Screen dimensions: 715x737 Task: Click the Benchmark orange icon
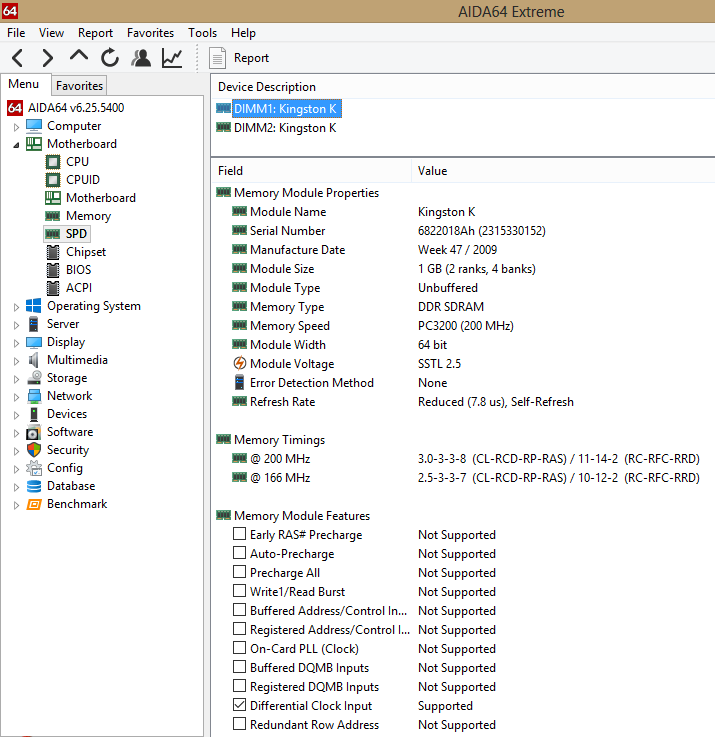34,504
